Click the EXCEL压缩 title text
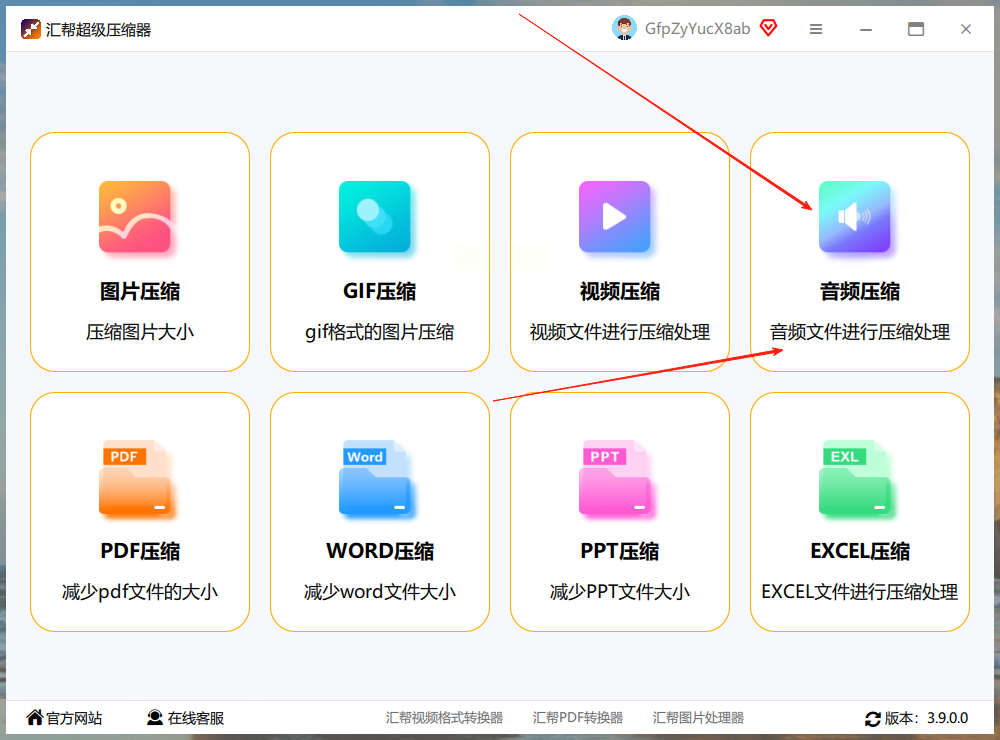 click(x=859, y=551)
